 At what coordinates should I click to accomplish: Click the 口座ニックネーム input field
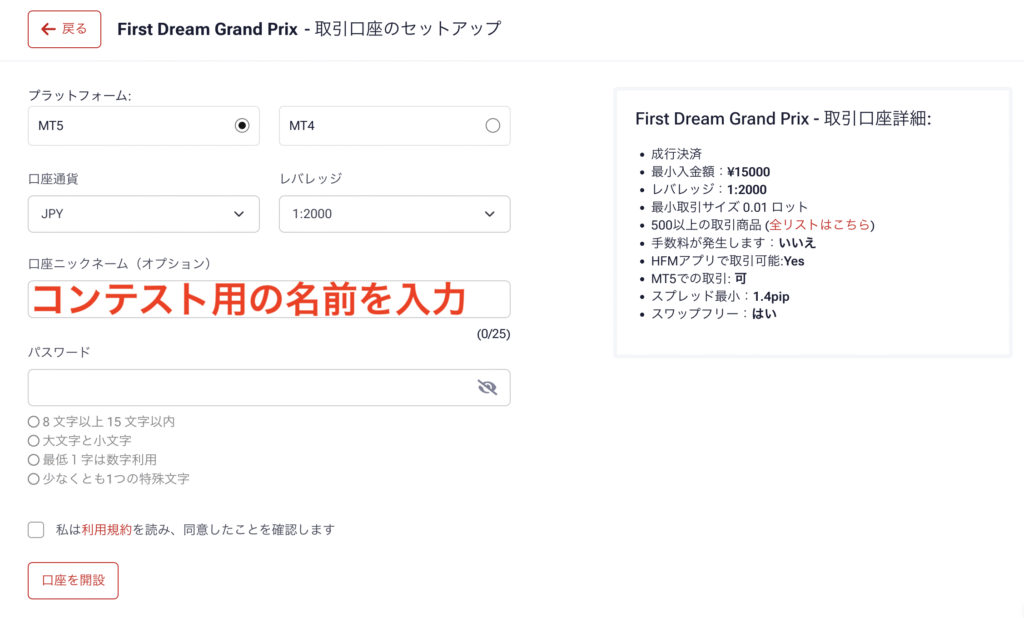pyautogui.click(x=269, y=299)
